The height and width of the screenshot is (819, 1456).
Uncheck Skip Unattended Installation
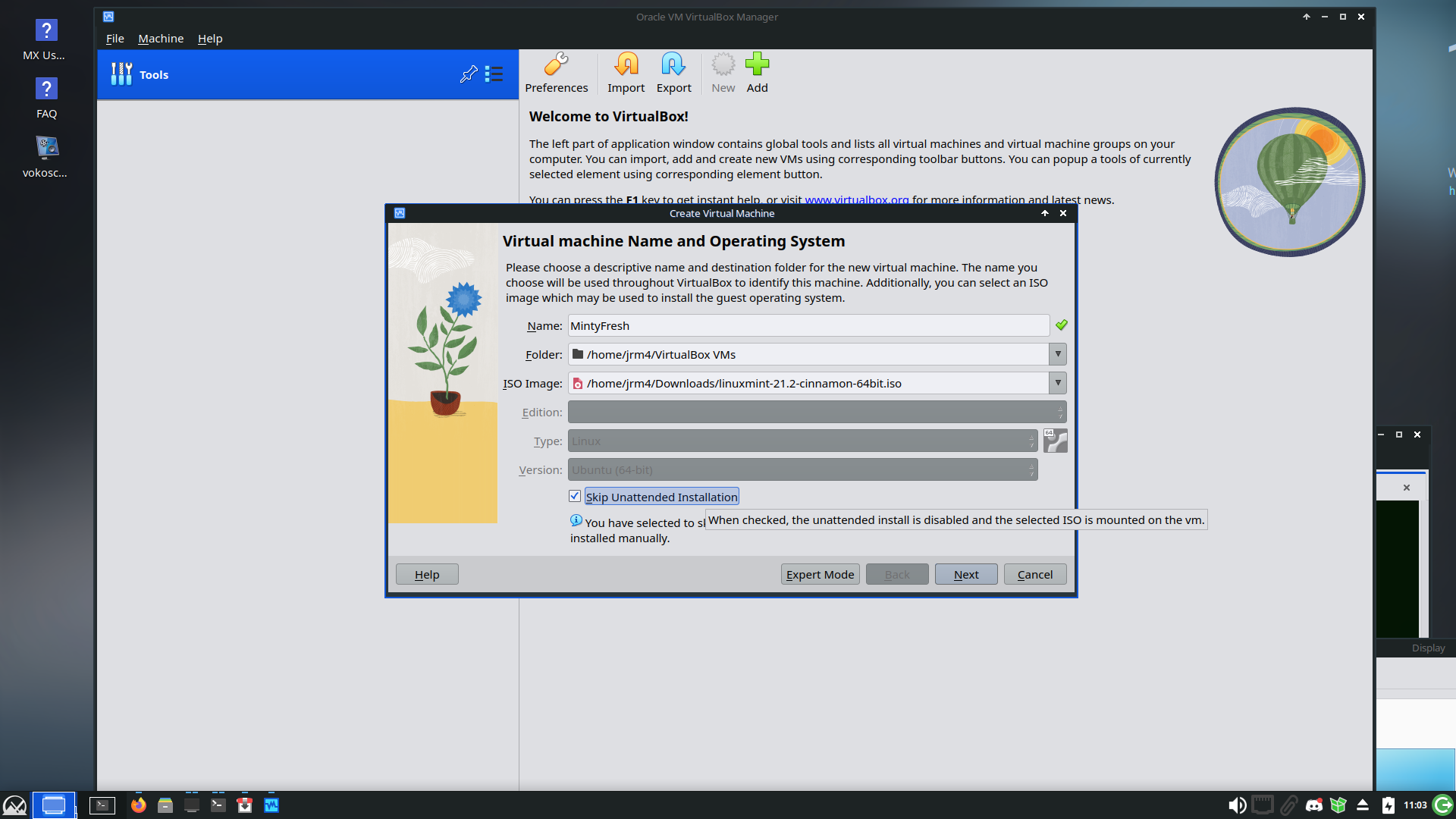(575, 496)
